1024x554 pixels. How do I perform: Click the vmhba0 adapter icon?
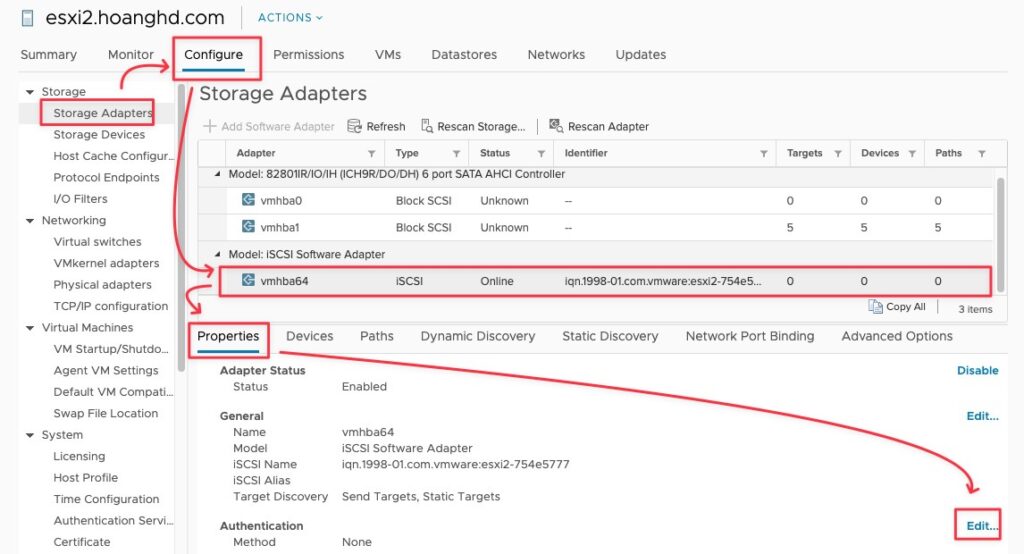click(x=248, y=200)
